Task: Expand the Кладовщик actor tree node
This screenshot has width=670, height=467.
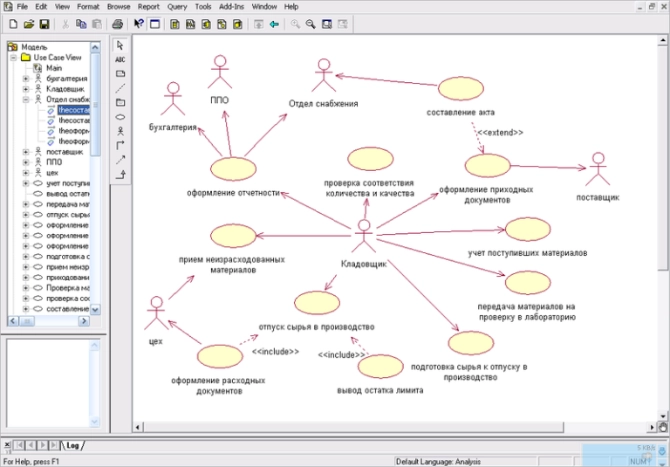Action: tap(26, 89)
